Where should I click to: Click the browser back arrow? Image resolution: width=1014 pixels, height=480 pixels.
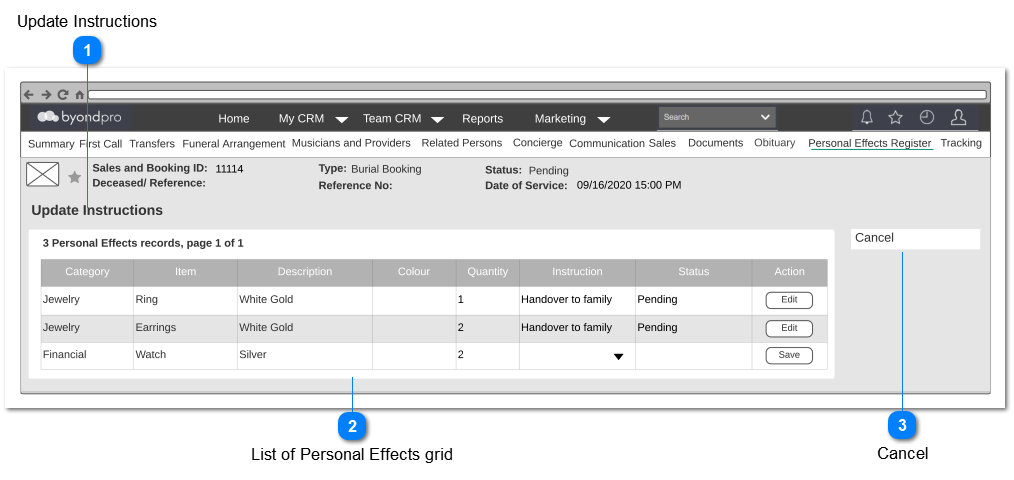[x=29, y=94]
